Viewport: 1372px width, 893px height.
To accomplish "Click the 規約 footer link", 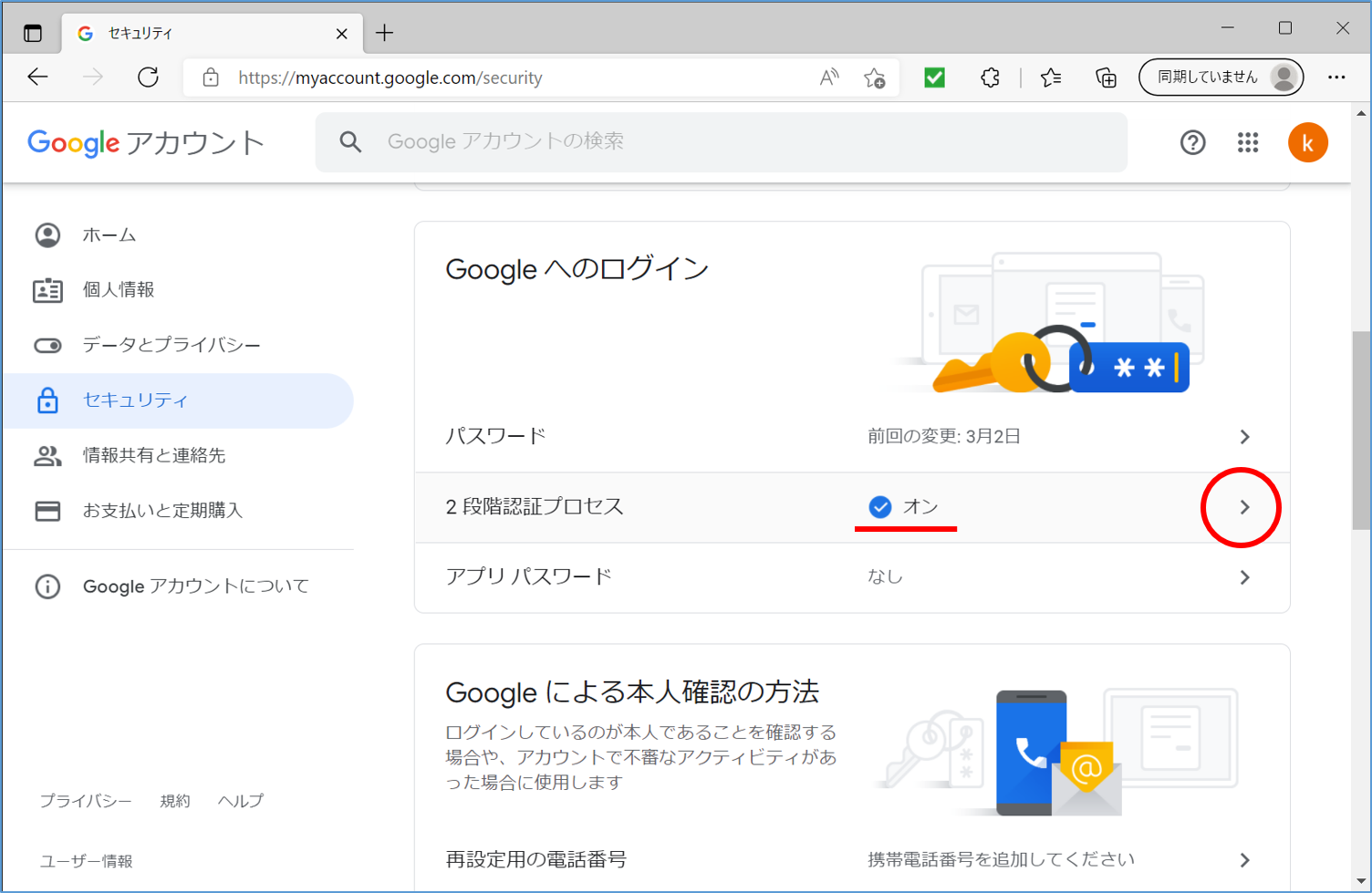I will 175,801.
